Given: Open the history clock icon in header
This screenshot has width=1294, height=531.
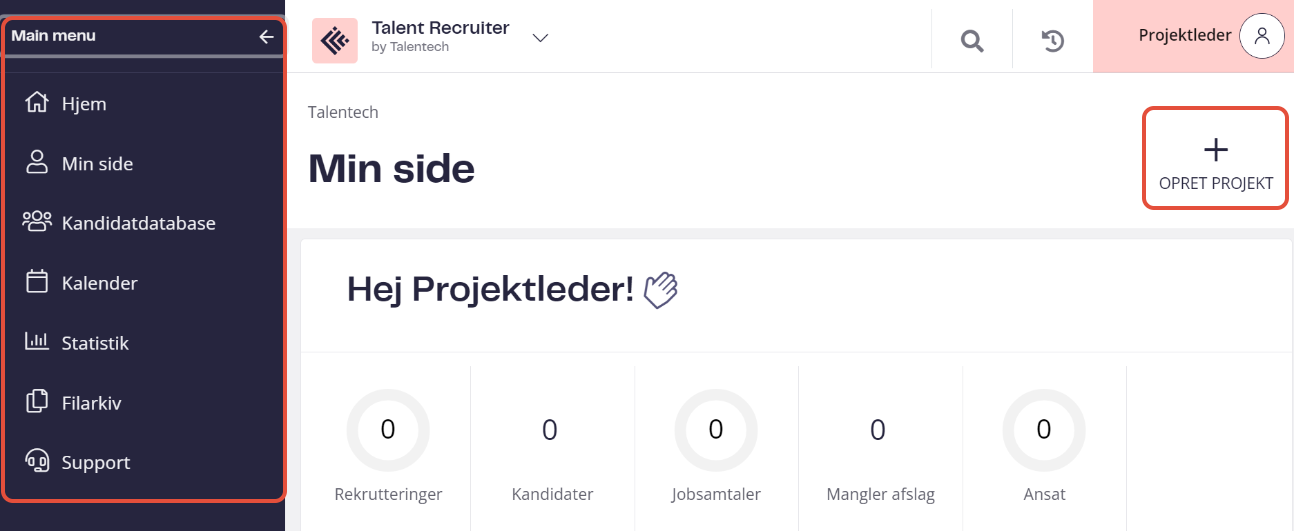Looking at the screenshot, I should point(1053,41).
